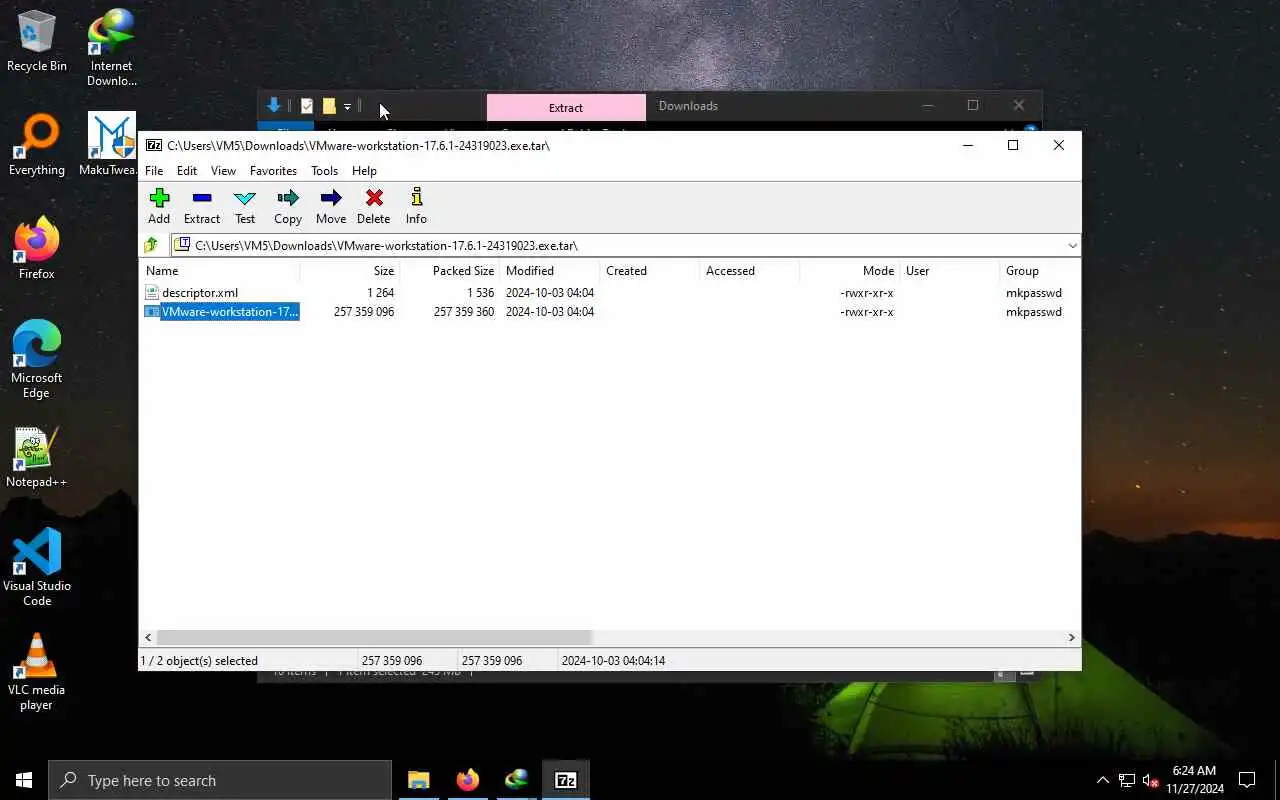Open the Edit menu
1280x800 pixels.
[x=187, y=171]
